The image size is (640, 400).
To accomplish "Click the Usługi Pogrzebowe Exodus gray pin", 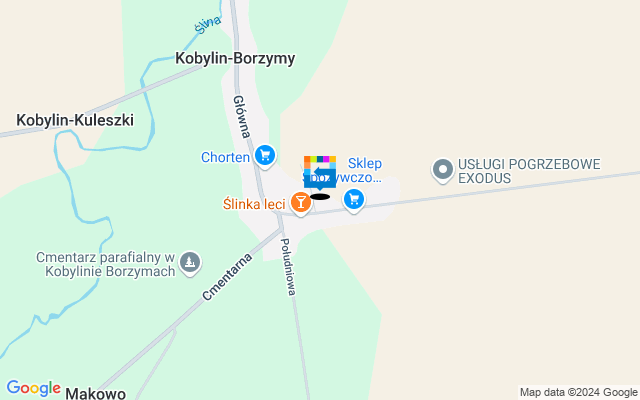I will [443, 171].
